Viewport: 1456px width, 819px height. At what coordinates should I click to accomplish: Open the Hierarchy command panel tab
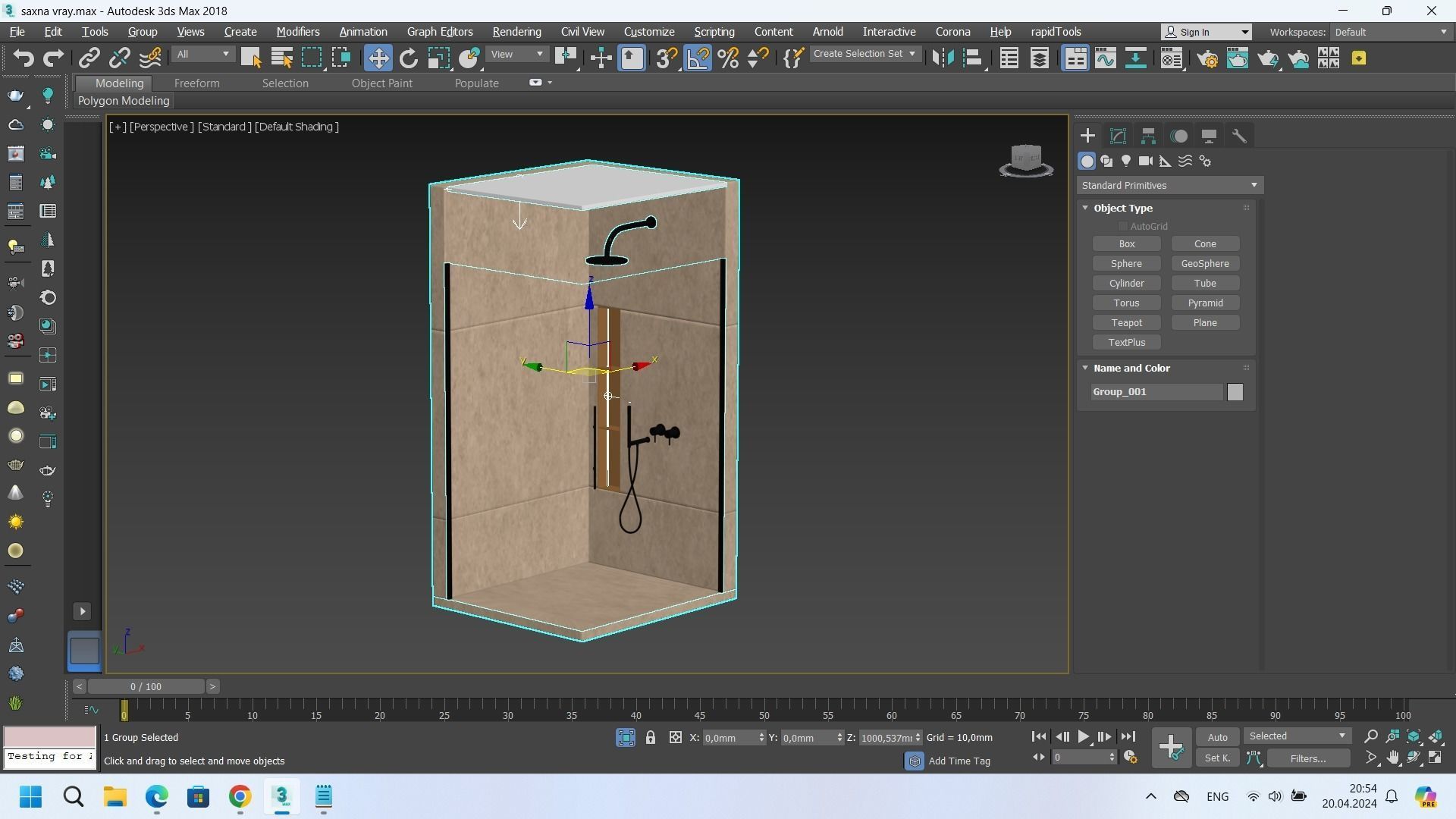coord(1148,136)
